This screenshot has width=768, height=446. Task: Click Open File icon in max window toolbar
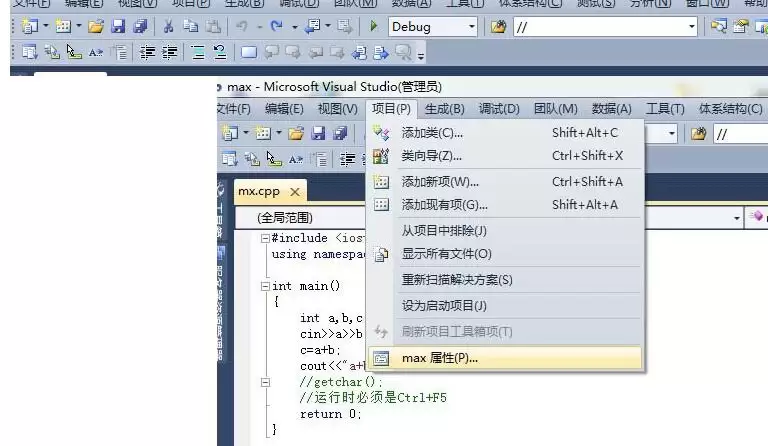(x=296, y=133)
